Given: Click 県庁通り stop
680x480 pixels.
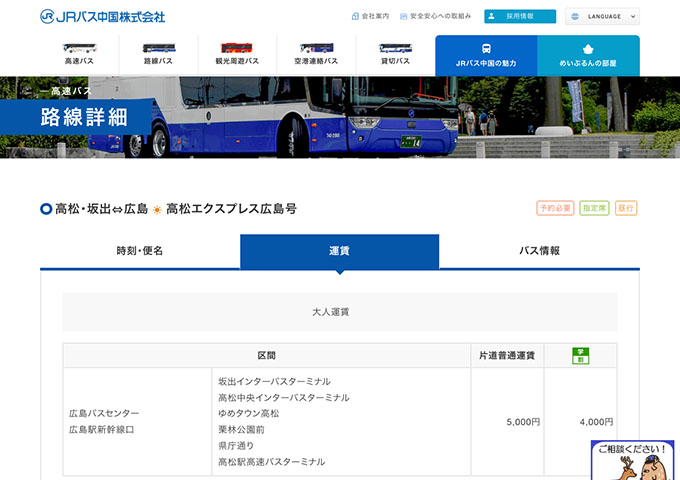Looking at the screenshot, I should point(236,446).
